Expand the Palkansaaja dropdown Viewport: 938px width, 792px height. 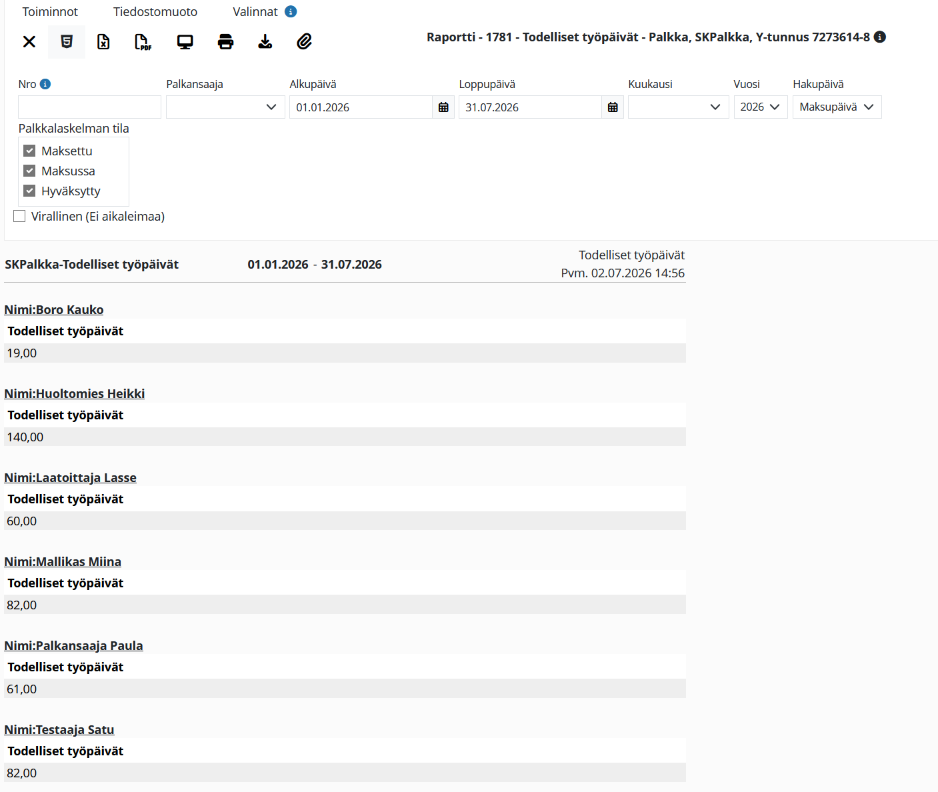[x=226, y=107]
